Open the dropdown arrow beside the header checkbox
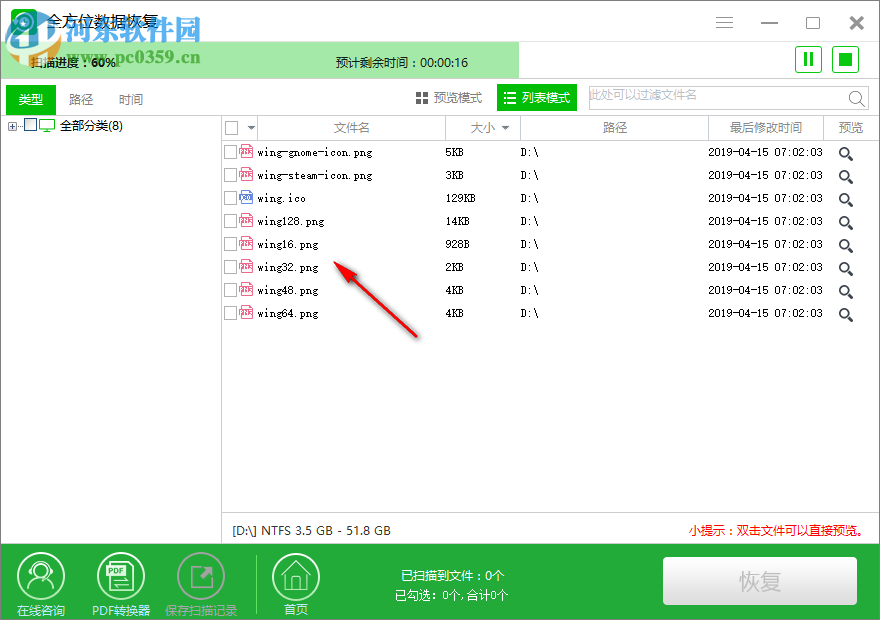 [251, 128]
